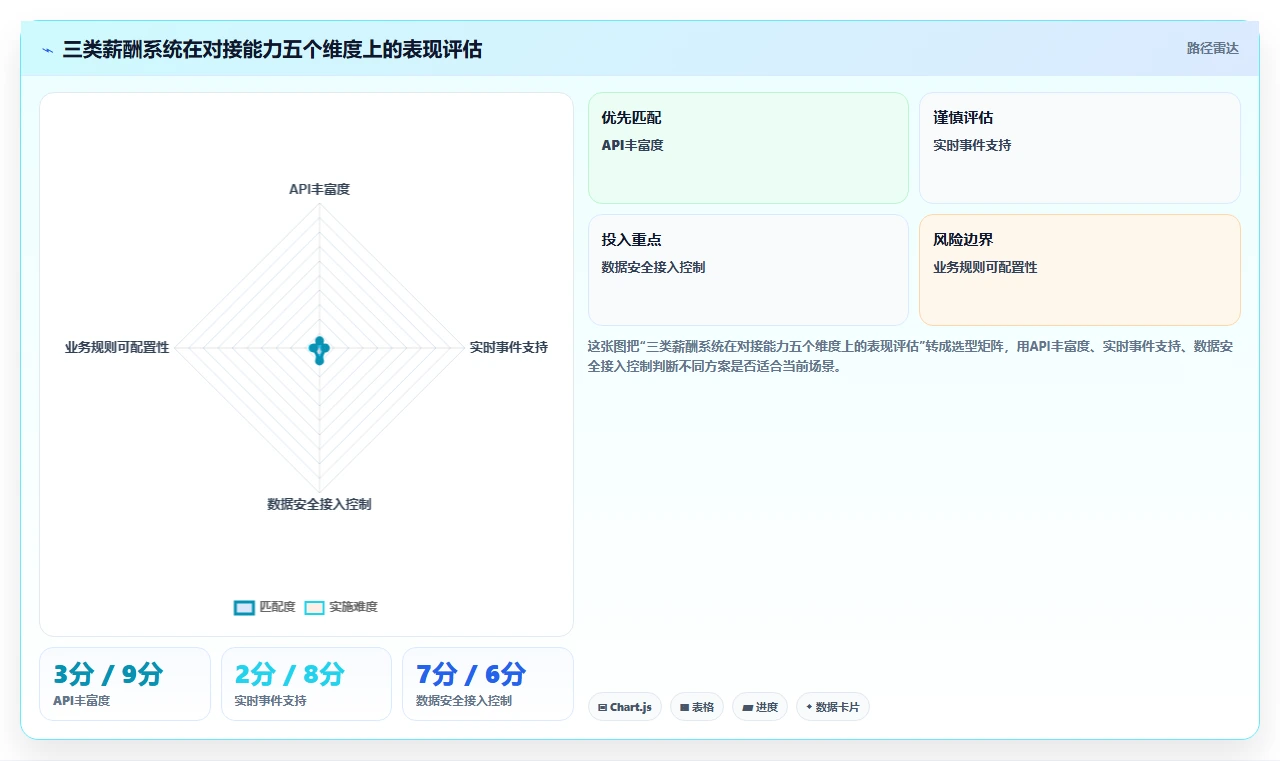Click the 3分 / 9分 score value

coord(108,674)
